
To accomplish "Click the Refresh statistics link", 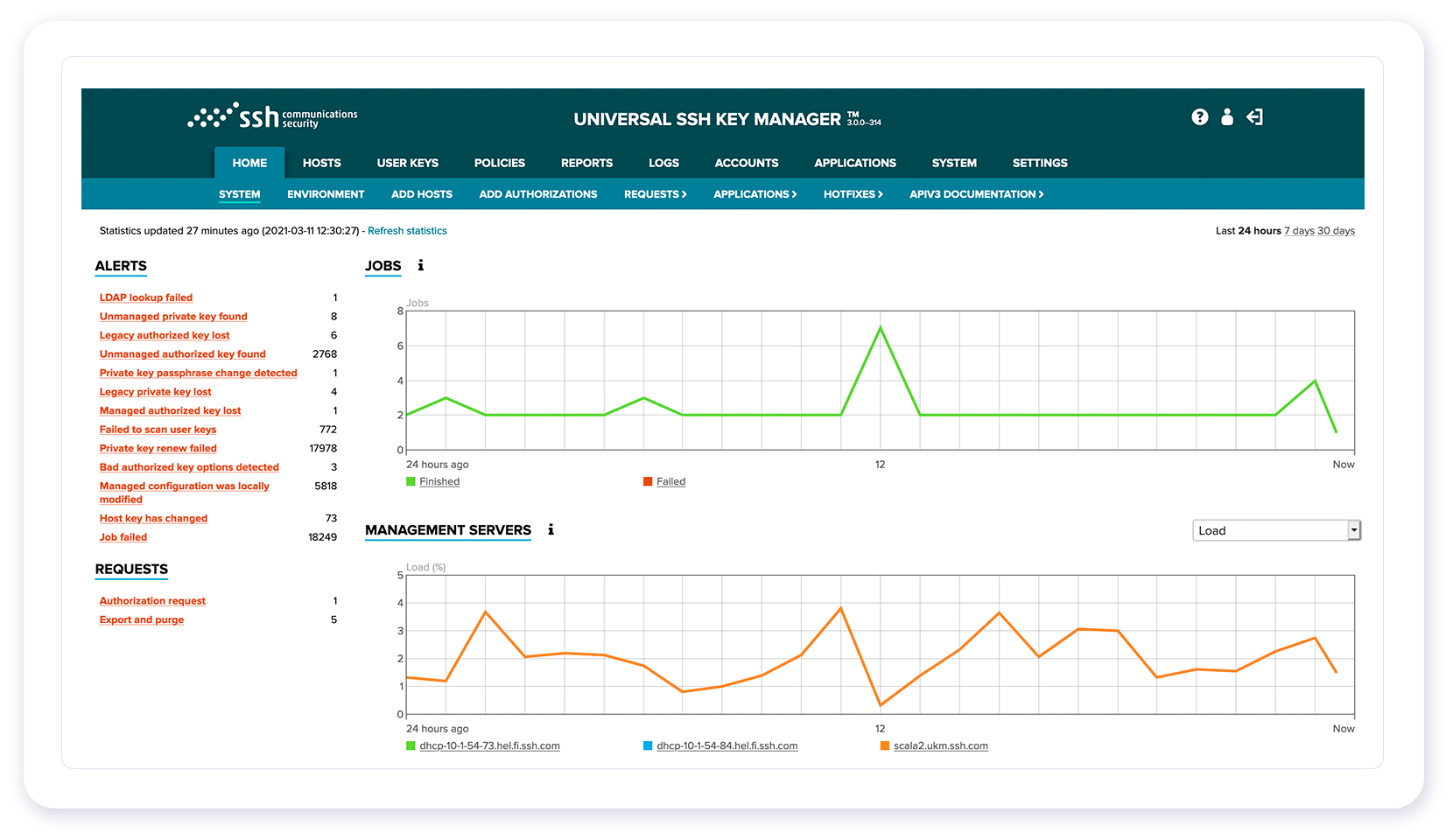I will pos(407,231).
